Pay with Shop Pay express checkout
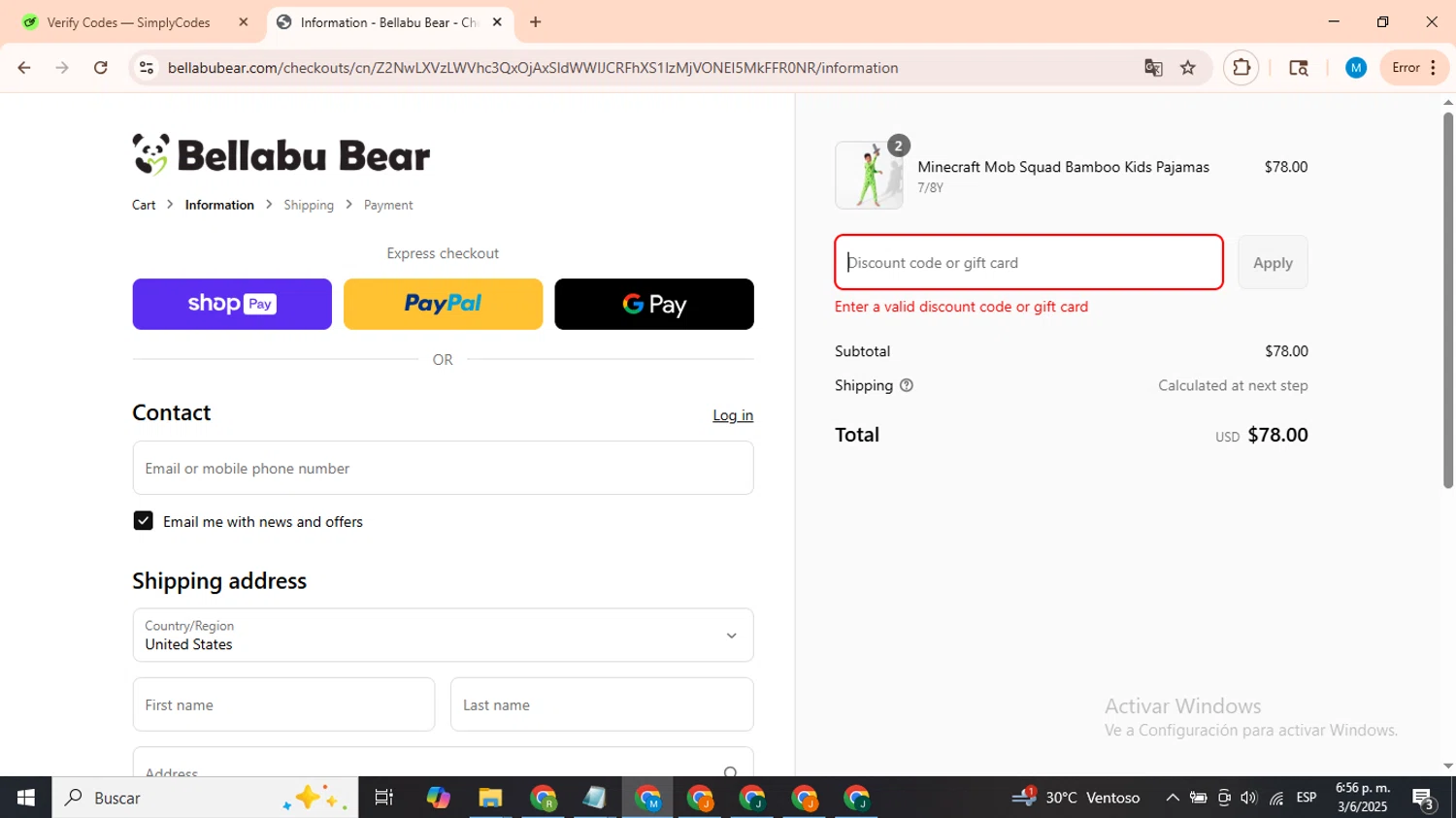 pos(232,304)
